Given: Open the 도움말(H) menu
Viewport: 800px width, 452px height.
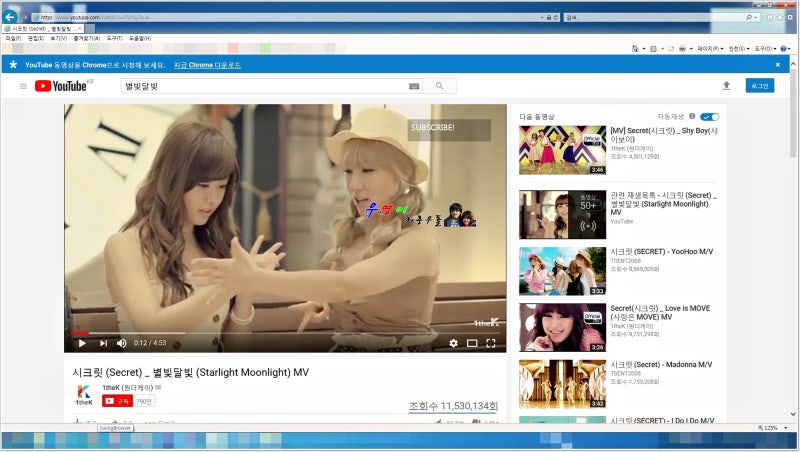Looking at the screenshot, I should click(x=140, y=38).
